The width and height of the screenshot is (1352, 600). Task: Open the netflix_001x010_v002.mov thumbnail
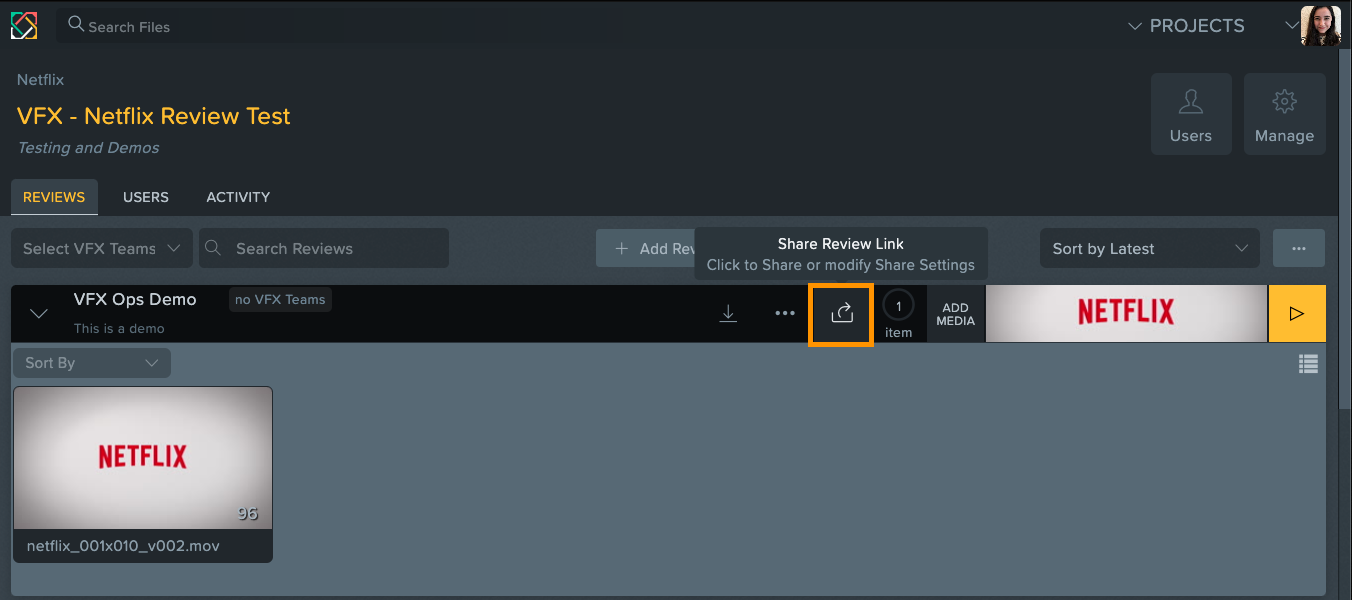point(143,458)
